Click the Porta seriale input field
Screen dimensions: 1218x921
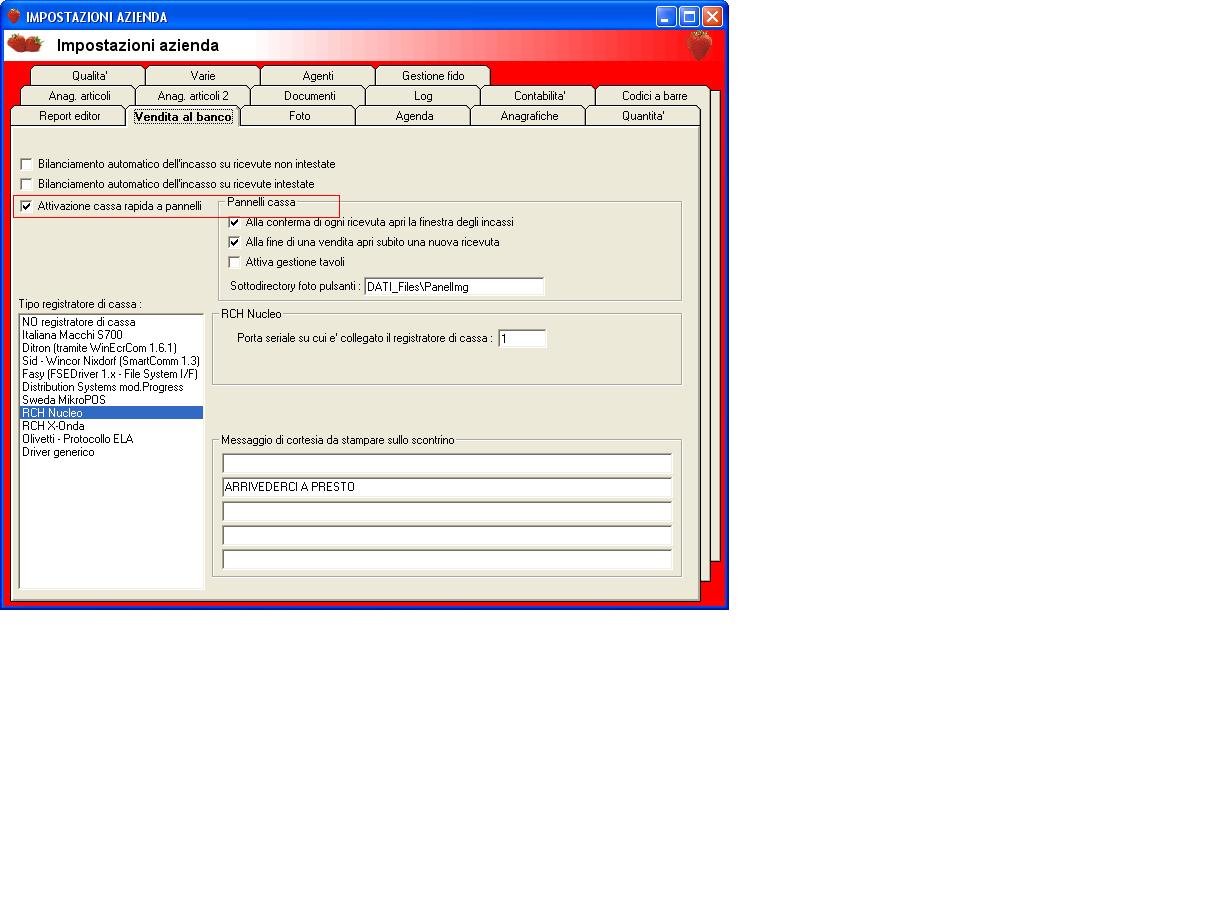pos(522,339)
